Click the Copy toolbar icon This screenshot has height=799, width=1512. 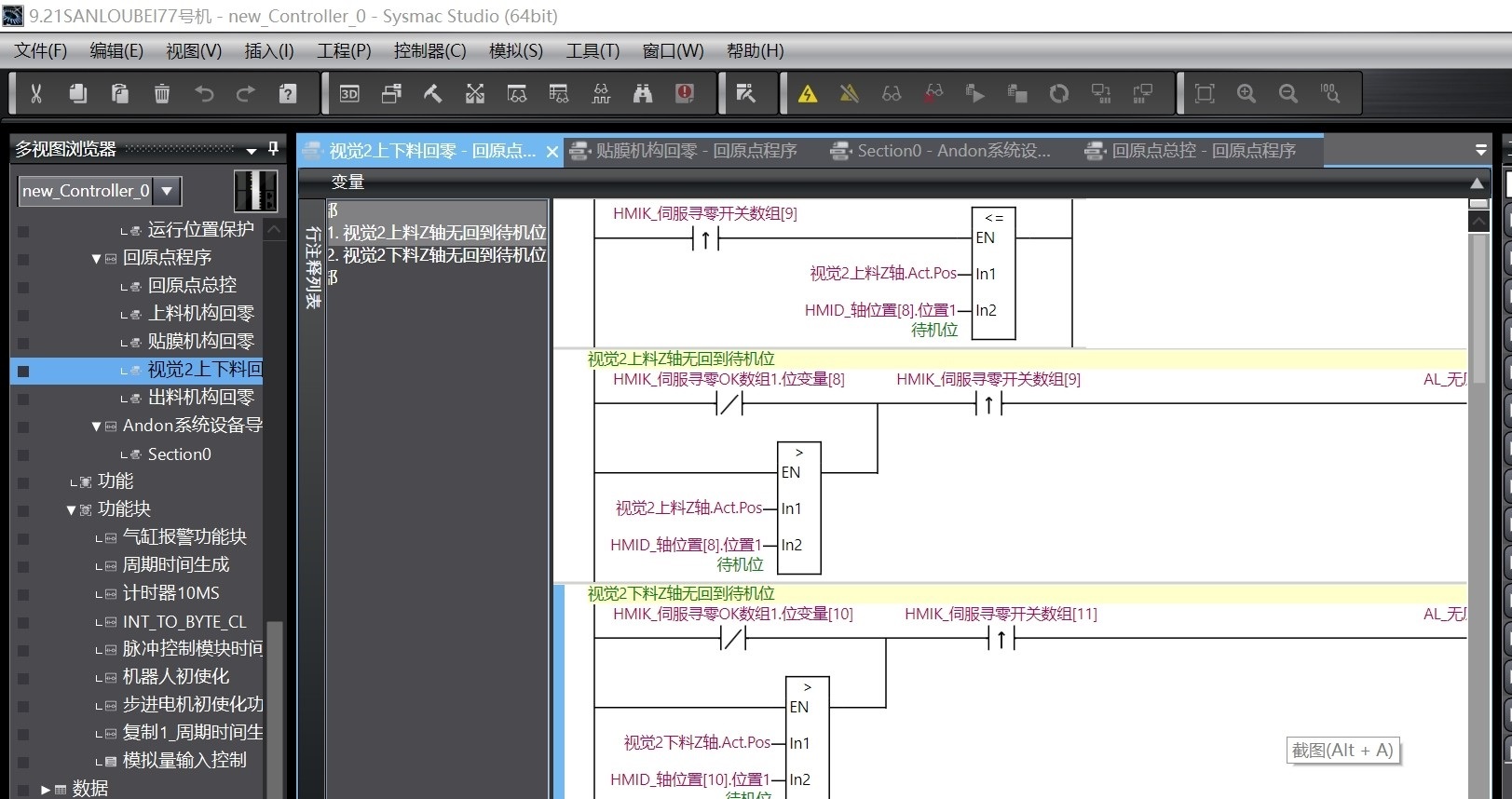[x=78, y=93]
